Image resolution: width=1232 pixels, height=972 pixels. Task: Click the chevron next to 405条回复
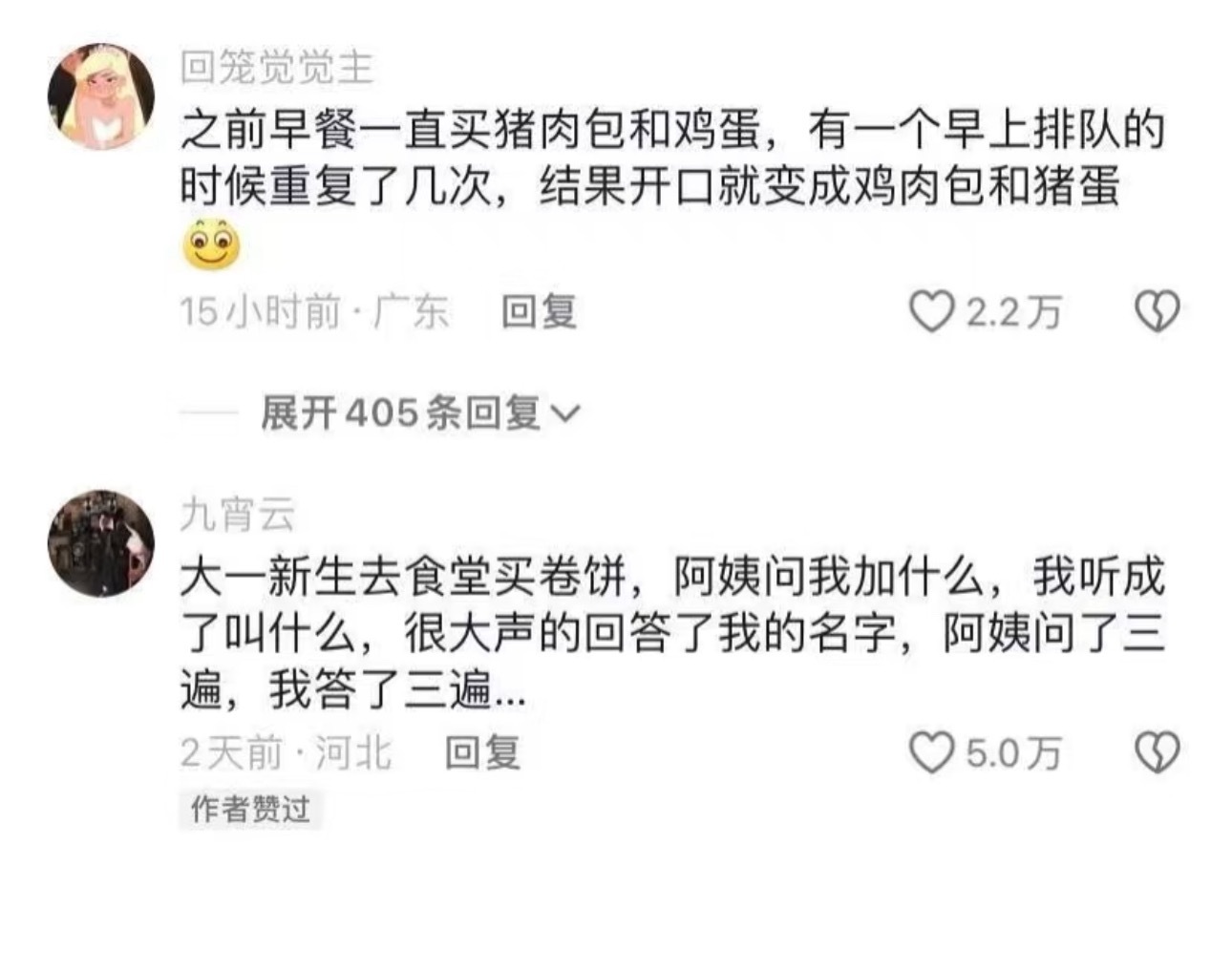tap(565, 414)
